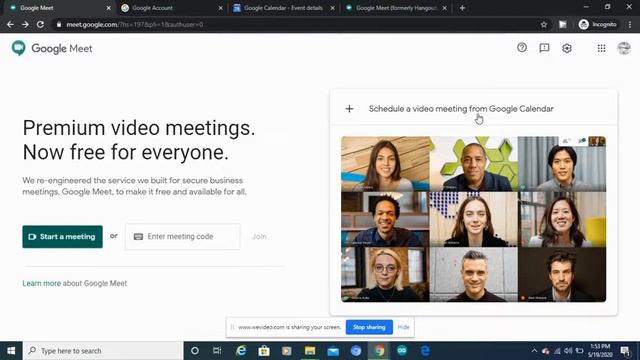Viewport: 640px width, 360px height.
Task: Open the media player taskbar icon
Action: pyautogui.click(x=287, y=351)
